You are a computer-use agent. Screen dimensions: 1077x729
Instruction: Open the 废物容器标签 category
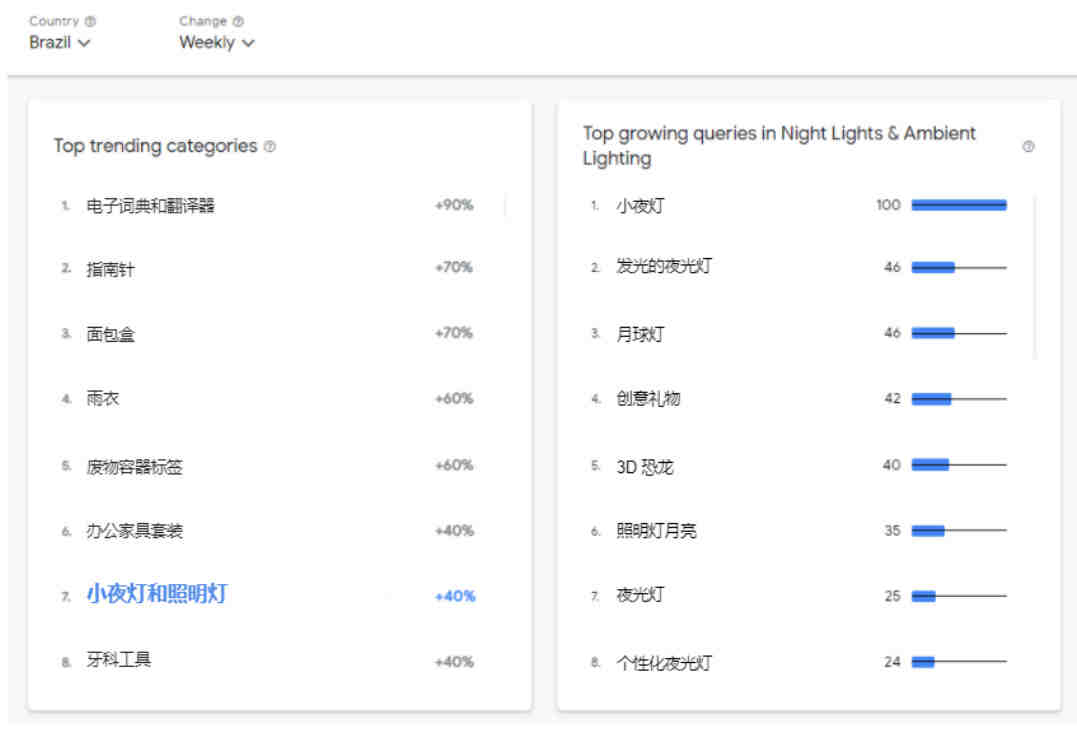click(x=268, y=466)
